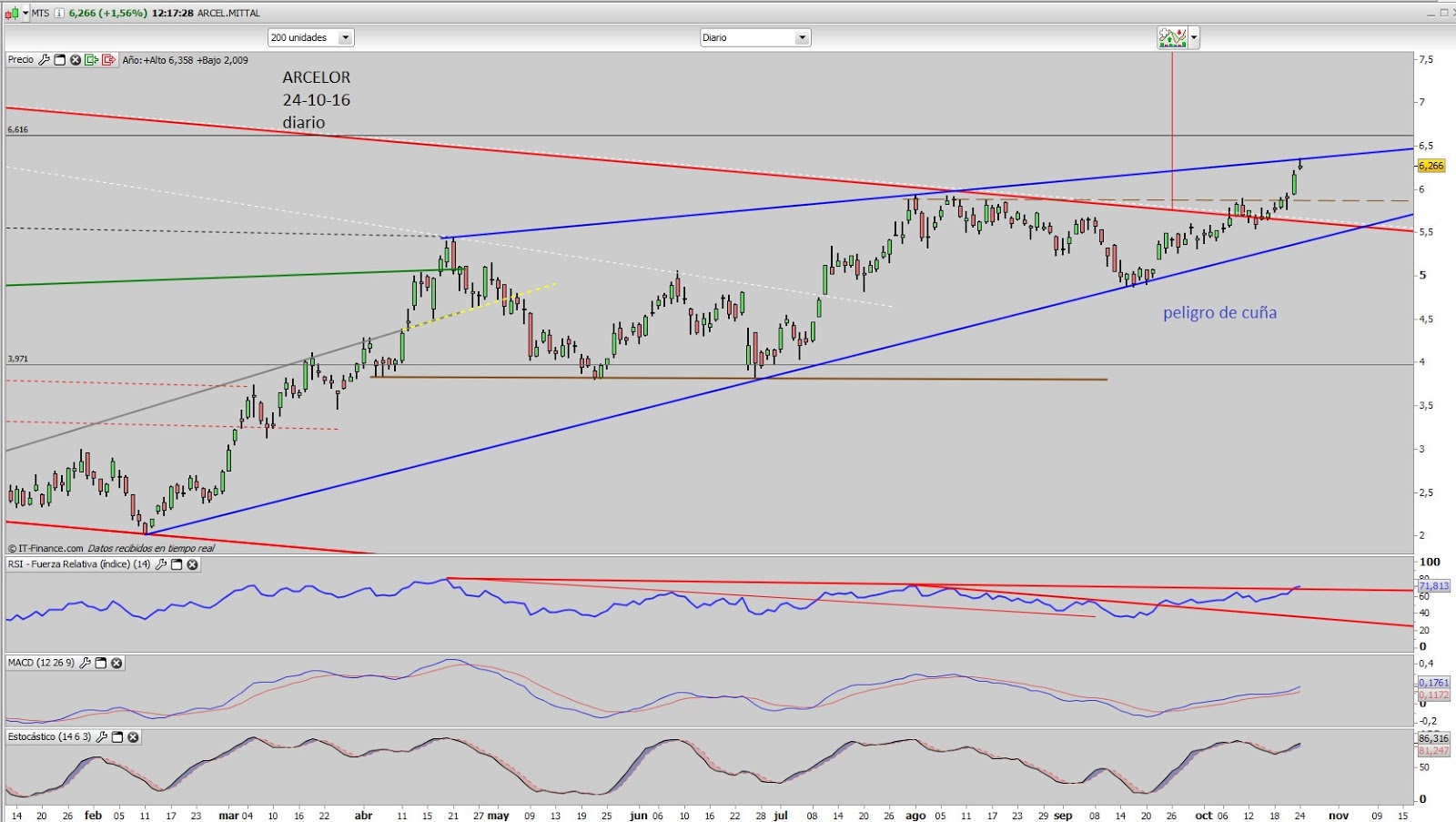Click the Estocástico value tag 86,316

tap(1434, 738)
